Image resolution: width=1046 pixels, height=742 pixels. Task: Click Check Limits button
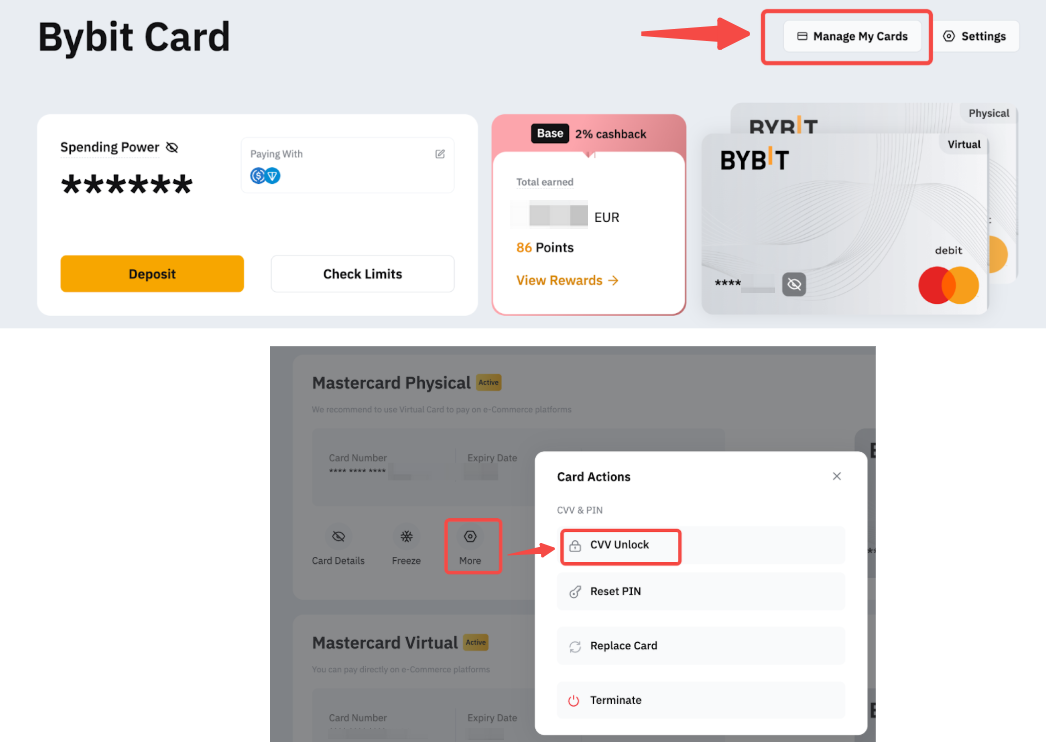(x=362, y=274)
